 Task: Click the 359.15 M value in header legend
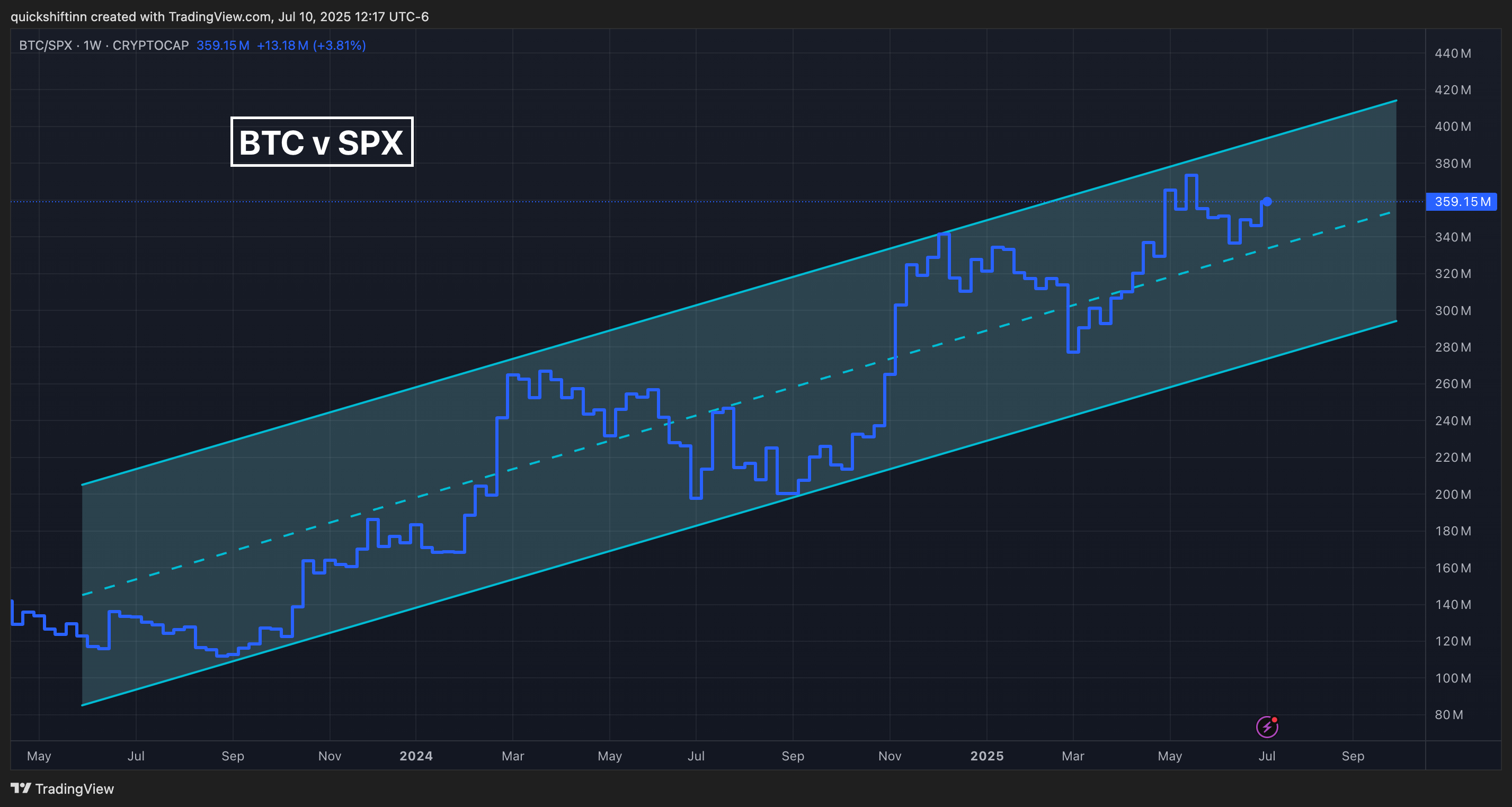coord(223,45)
